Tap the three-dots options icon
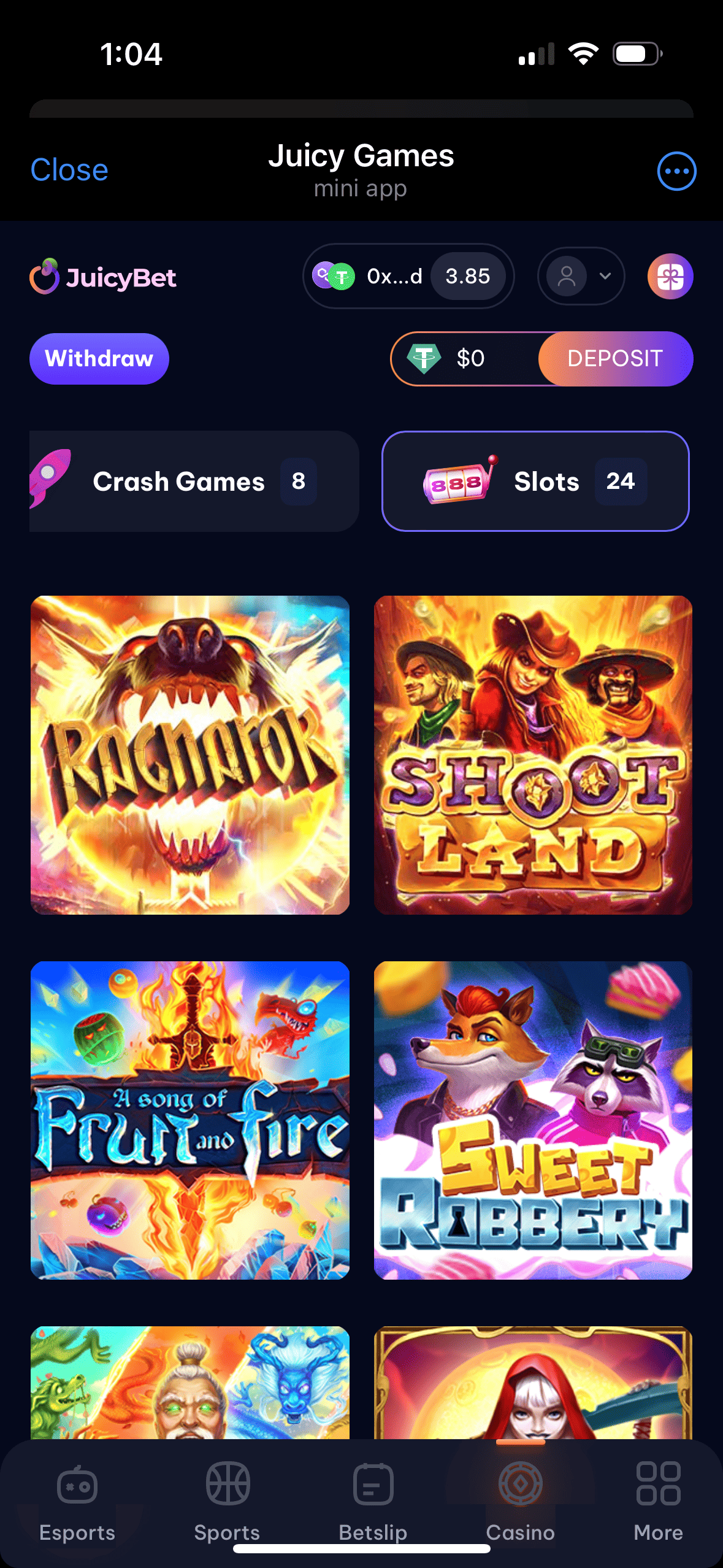The height and width of the screenshot is (1568, 723). [x=676, y=171]
